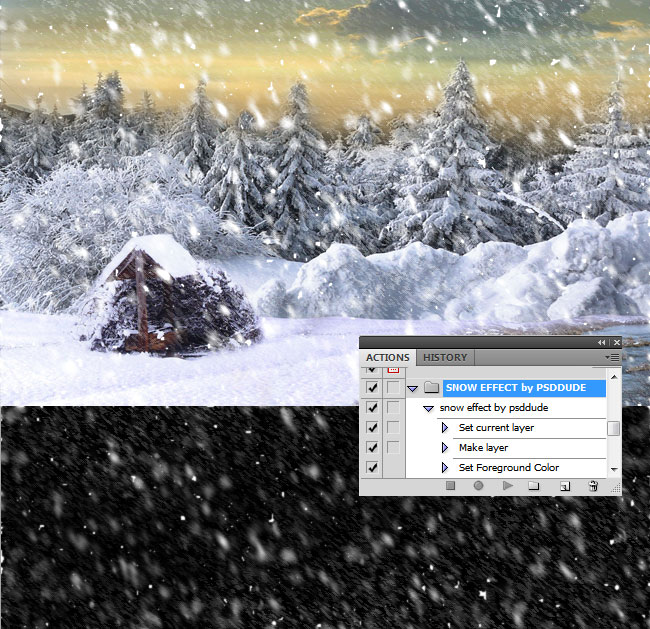Click the Stop recording square icon
650x629 pixels.
coord(451,486)
